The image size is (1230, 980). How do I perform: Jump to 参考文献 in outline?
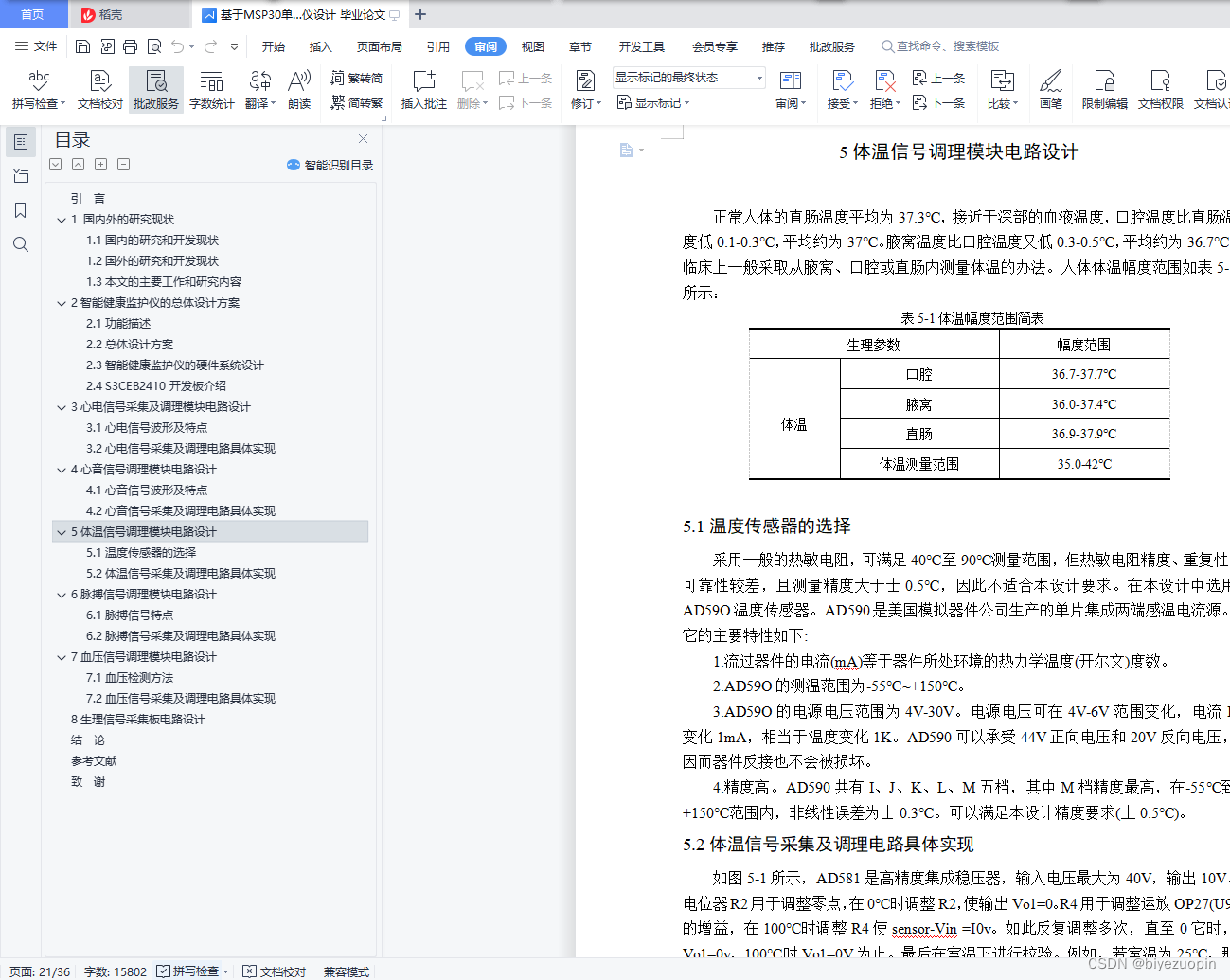(x=94, y=761)
